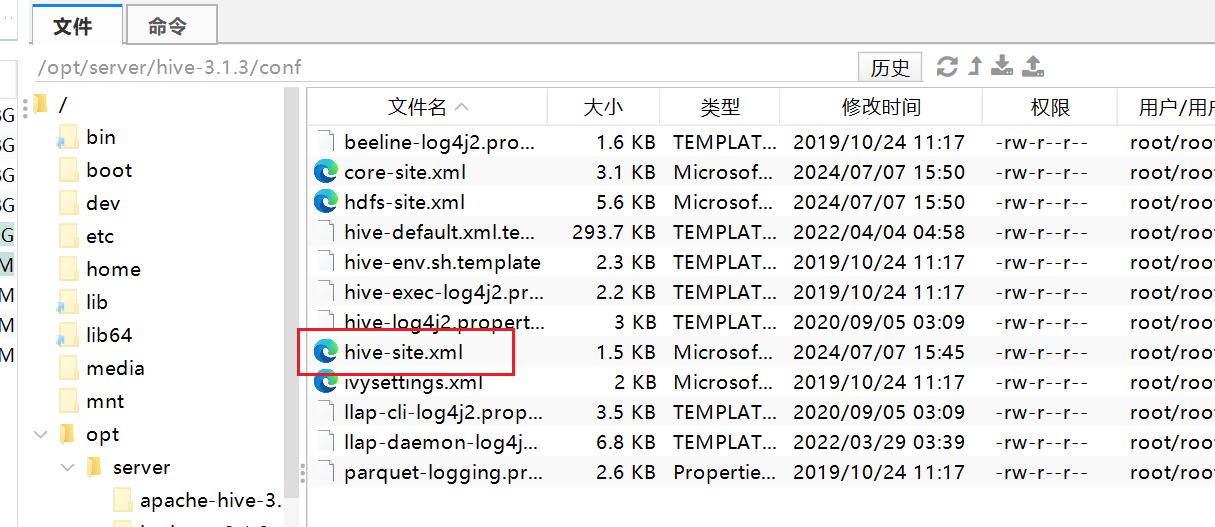Sort files by 大小 column
Screen dimensions: 1215x527
603,107
